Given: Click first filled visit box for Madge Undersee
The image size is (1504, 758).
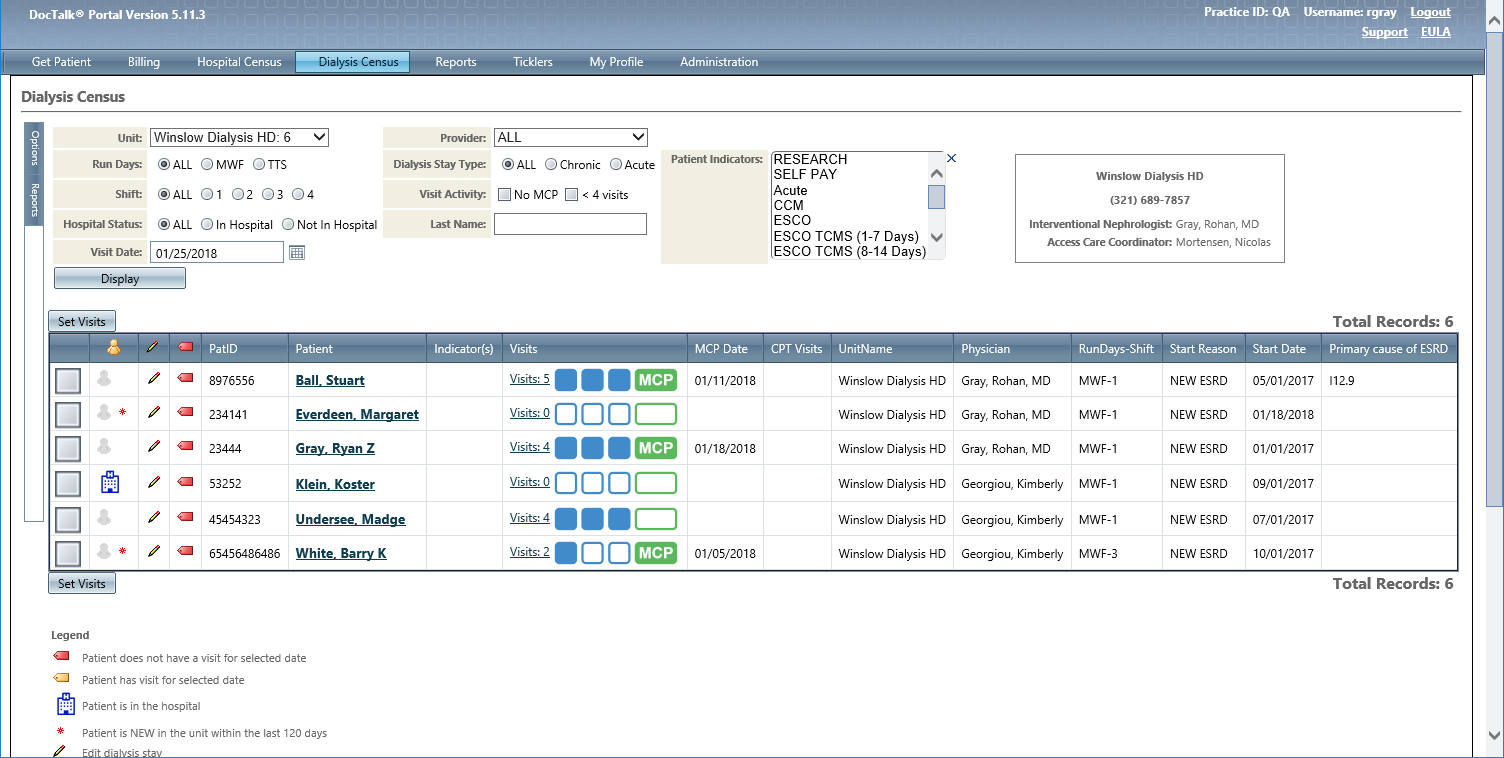Looking at the screenshot, I should [x=566, y=519].
